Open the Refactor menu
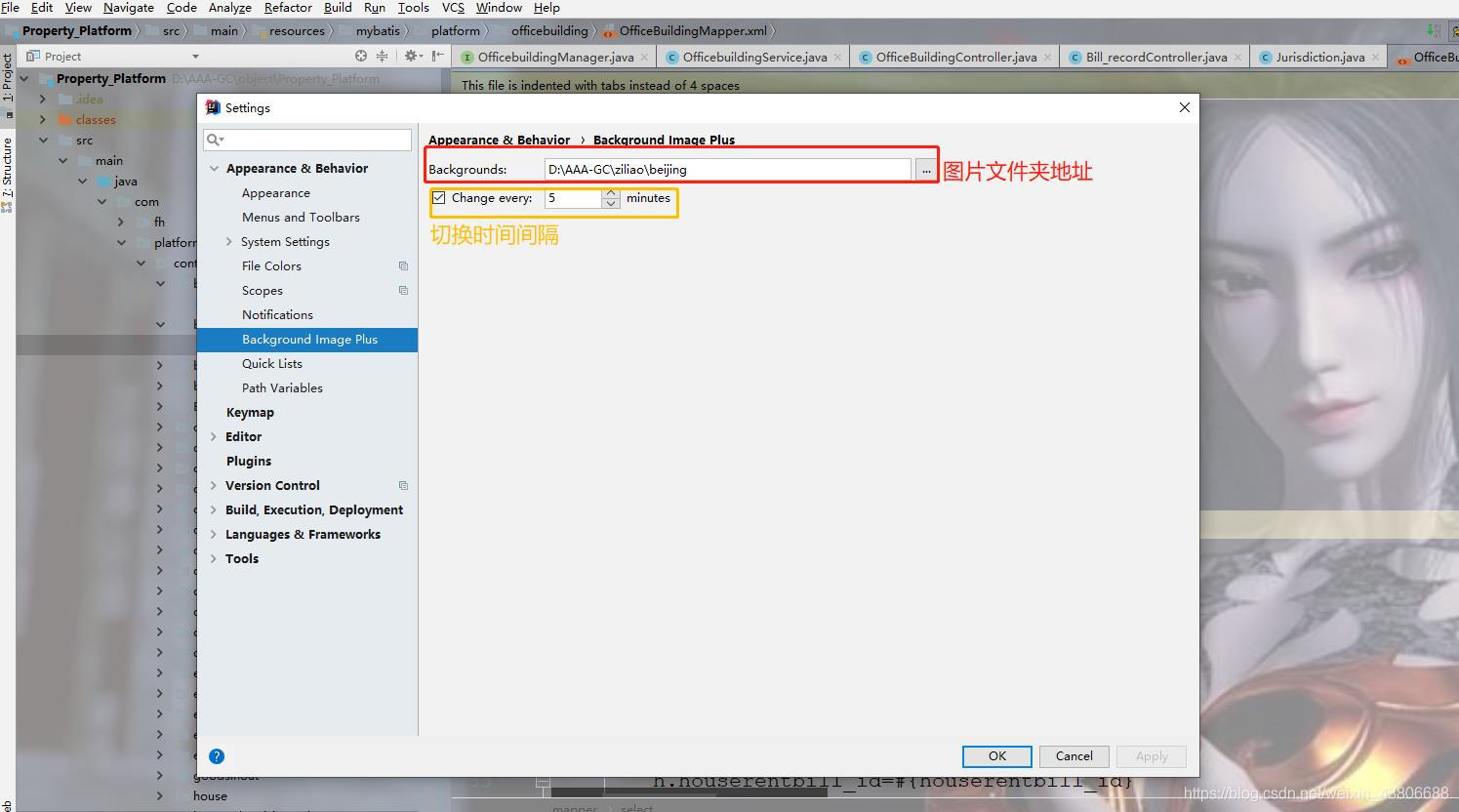 point(288,8)
